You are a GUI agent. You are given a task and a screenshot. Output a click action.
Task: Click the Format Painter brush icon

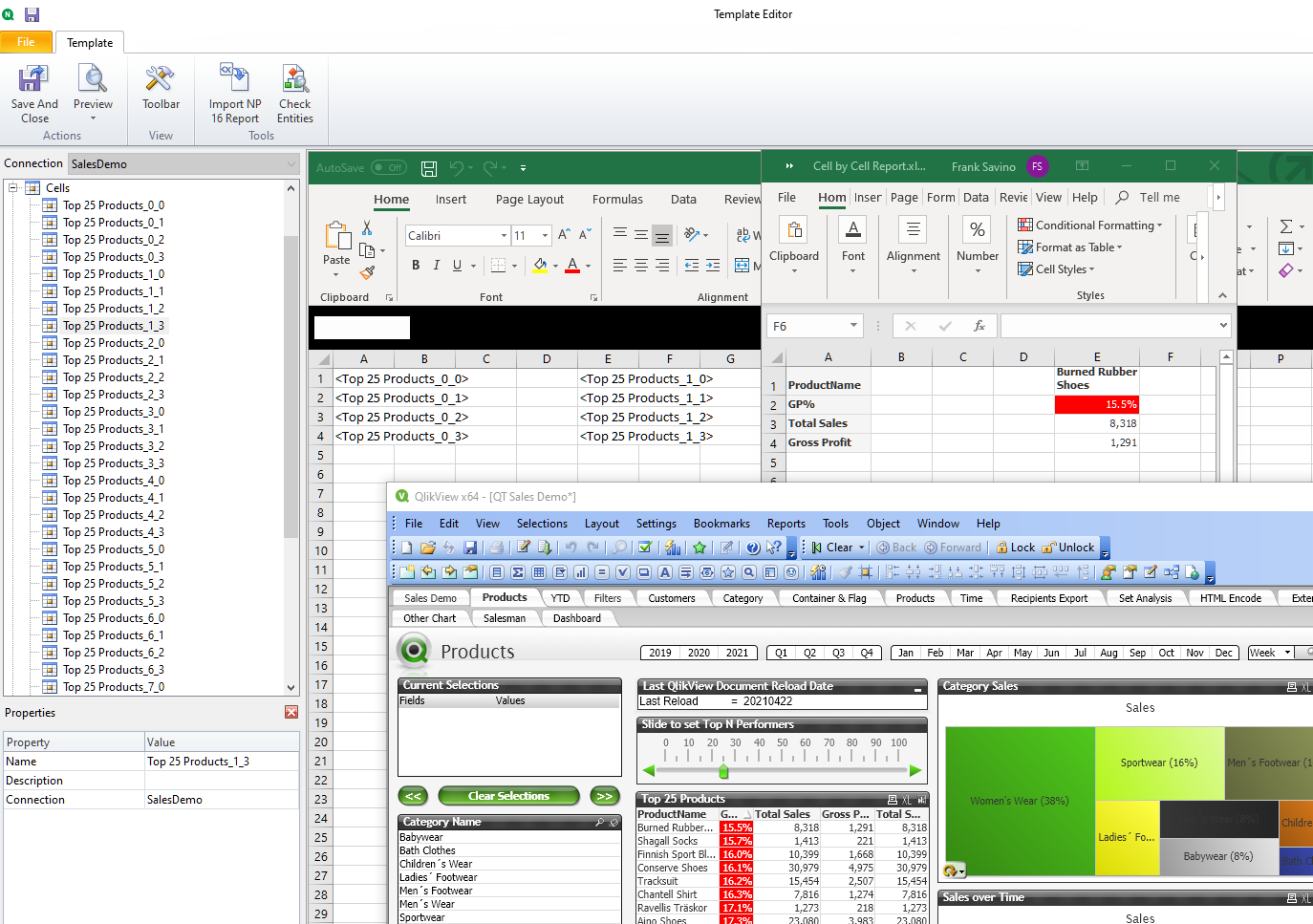tap(367, 272)
